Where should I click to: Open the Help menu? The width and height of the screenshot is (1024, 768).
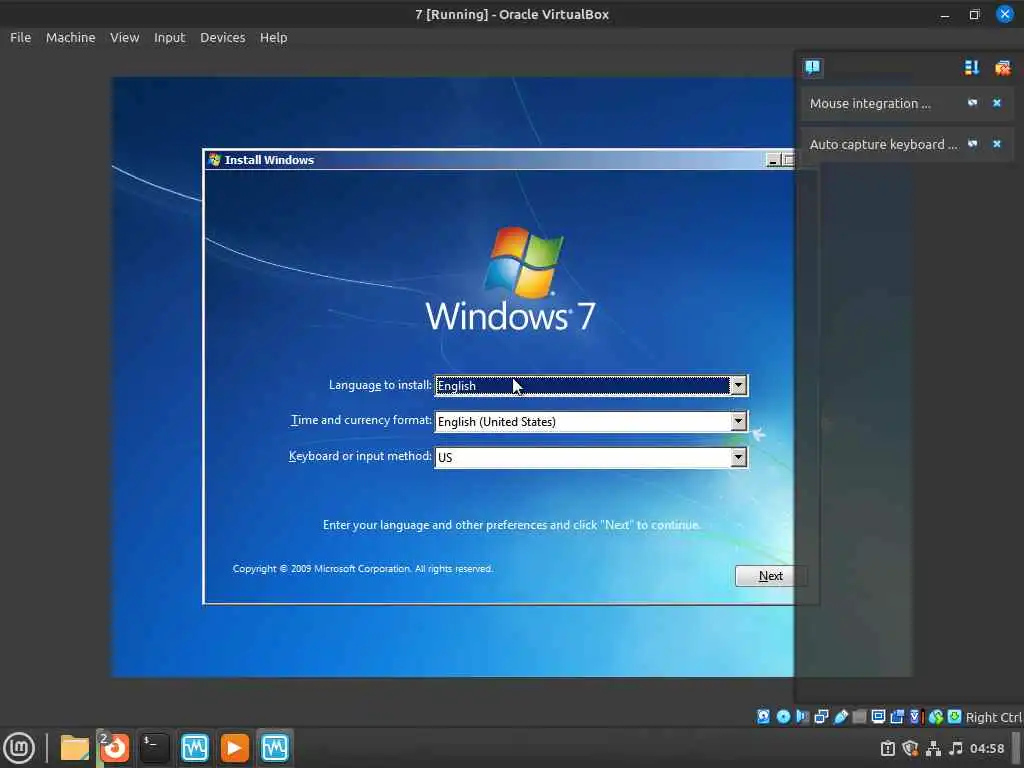(x=274, y=37)
